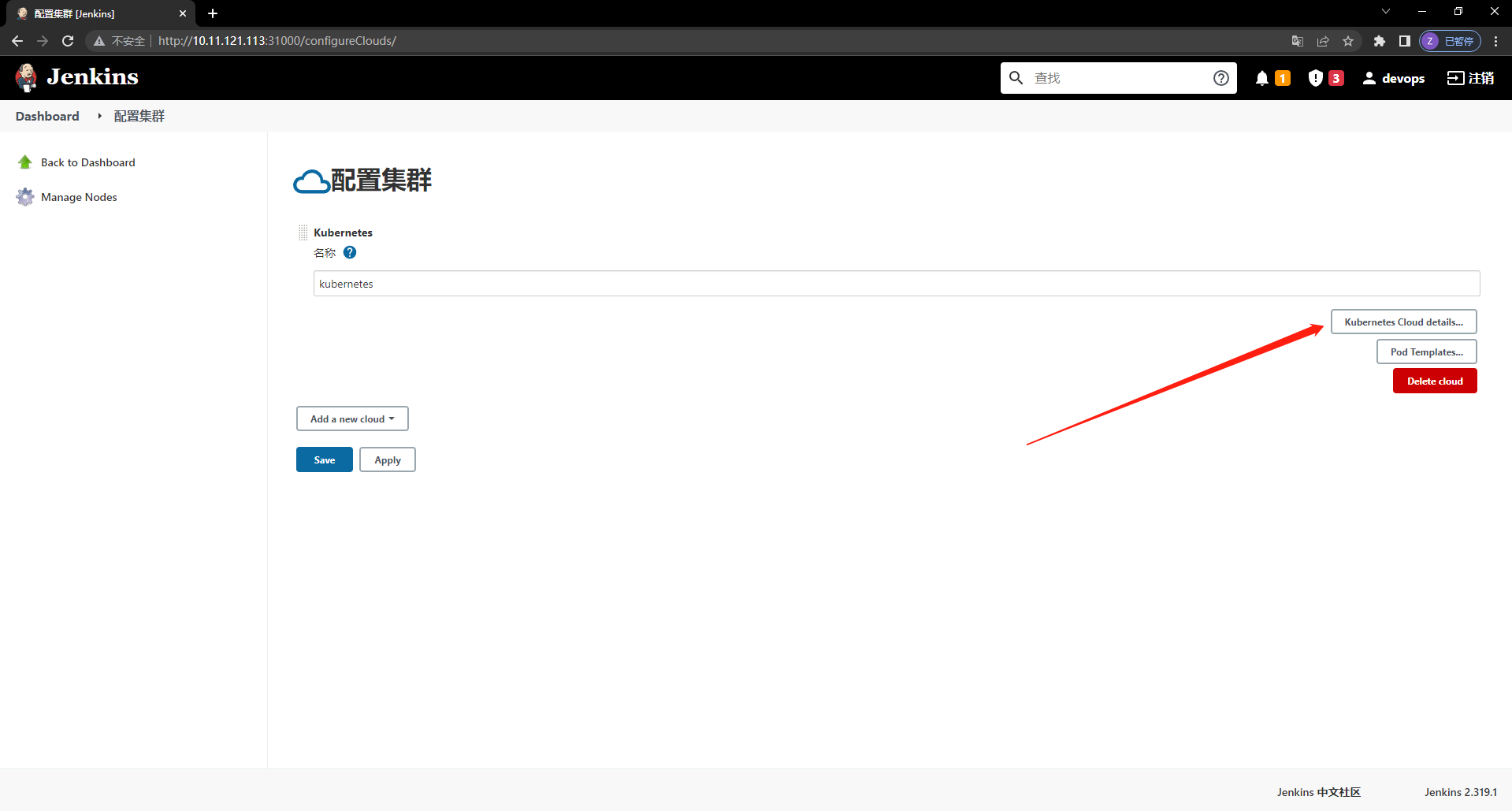Open a new browser tab

[x=213, y=13]
